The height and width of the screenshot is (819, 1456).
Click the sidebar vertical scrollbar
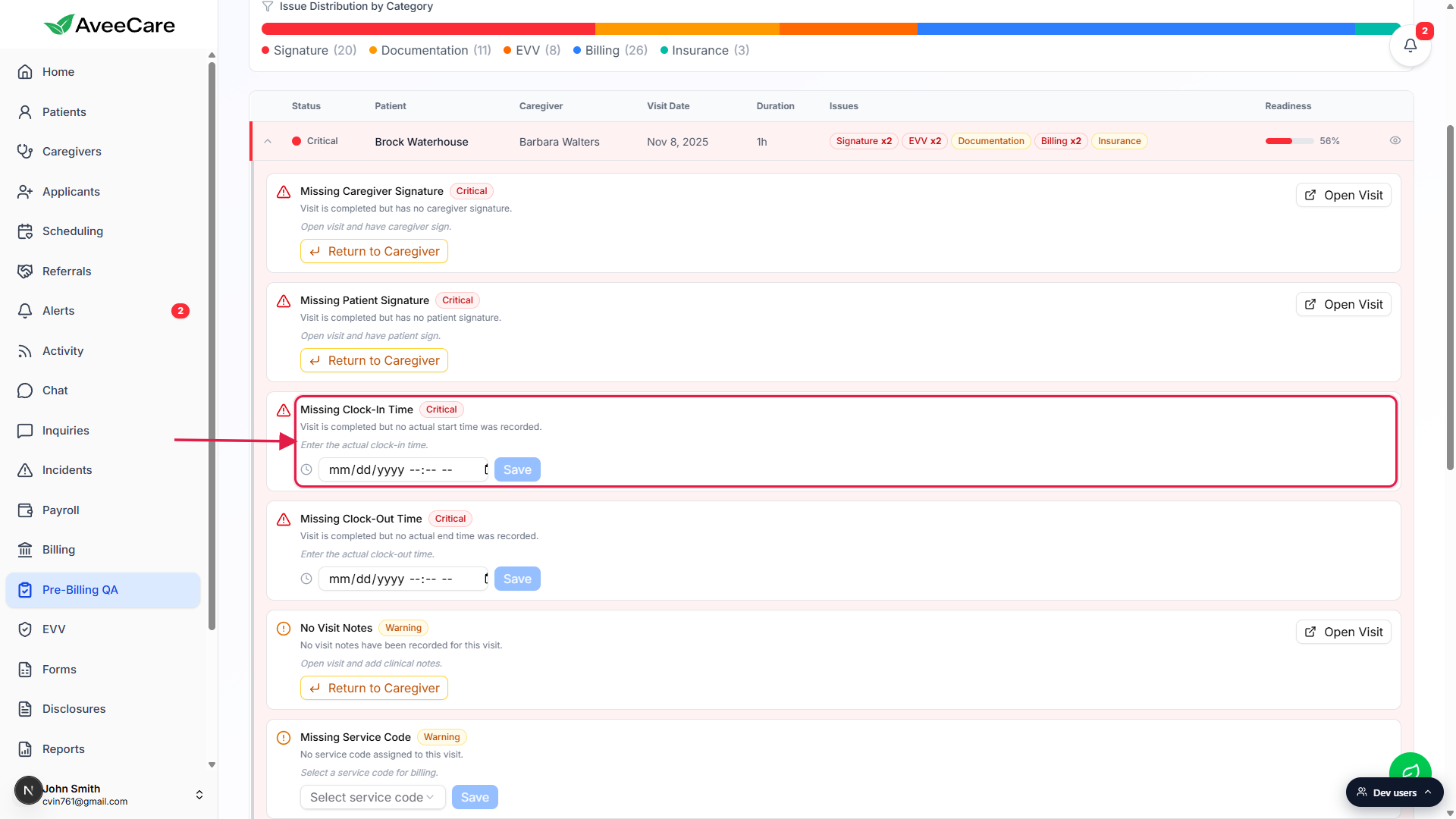click(x=212, y=346)
